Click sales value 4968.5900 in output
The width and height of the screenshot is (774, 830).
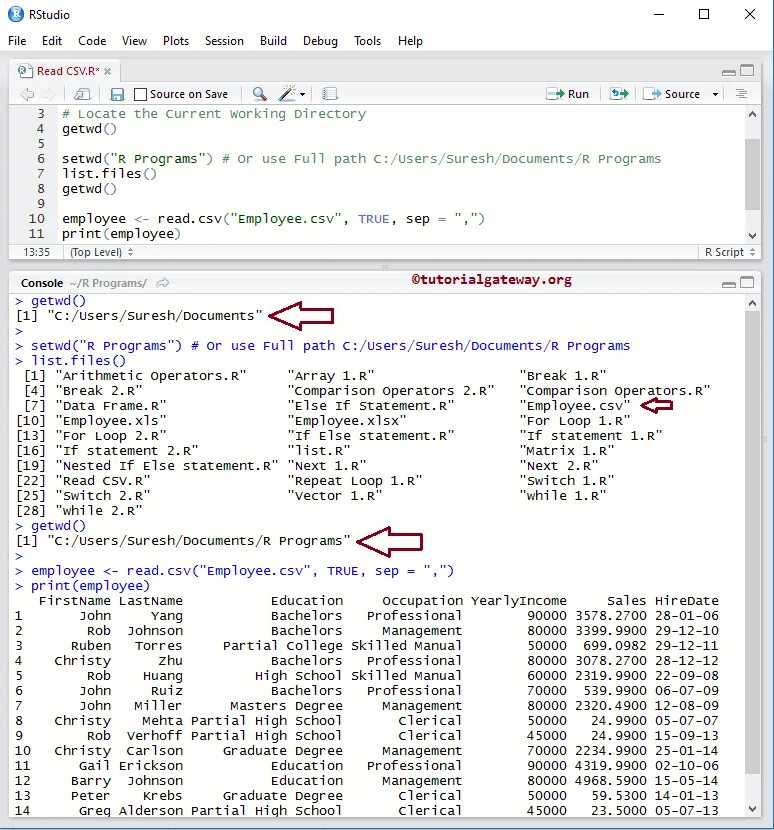(611, 781)
